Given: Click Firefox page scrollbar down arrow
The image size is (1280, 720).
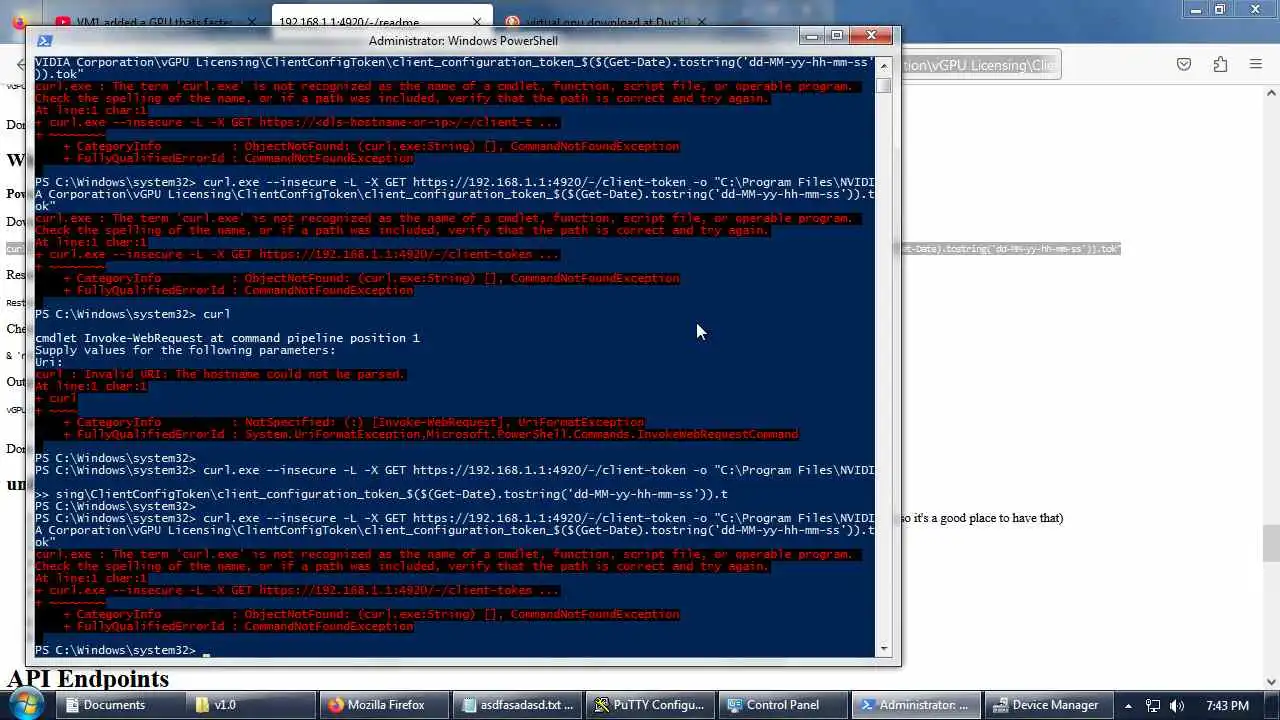Looking at the screenshot, I should [x=1271, y=682].
